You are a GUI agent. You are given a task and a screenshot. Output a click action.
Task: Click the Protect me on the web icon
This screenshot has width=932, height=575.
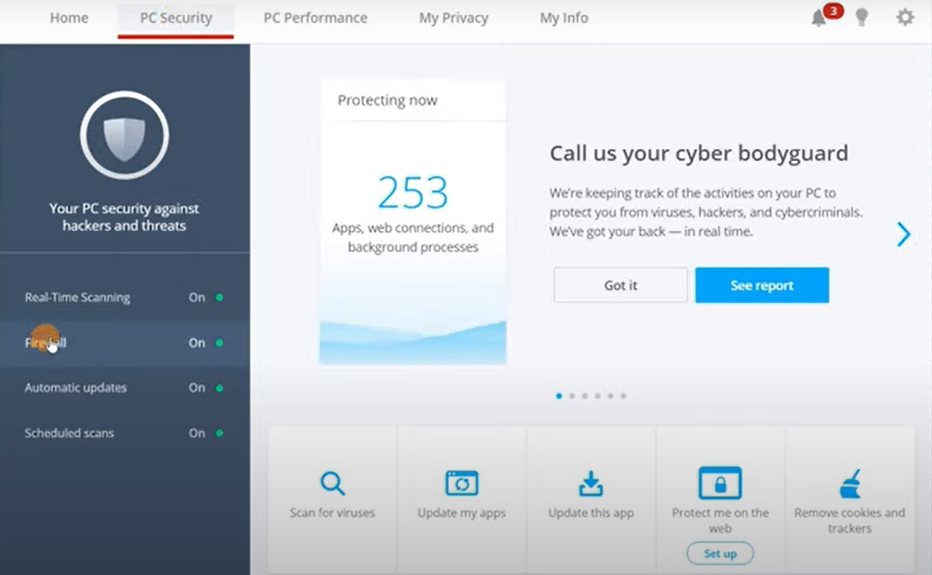click(x=720, y=482)
